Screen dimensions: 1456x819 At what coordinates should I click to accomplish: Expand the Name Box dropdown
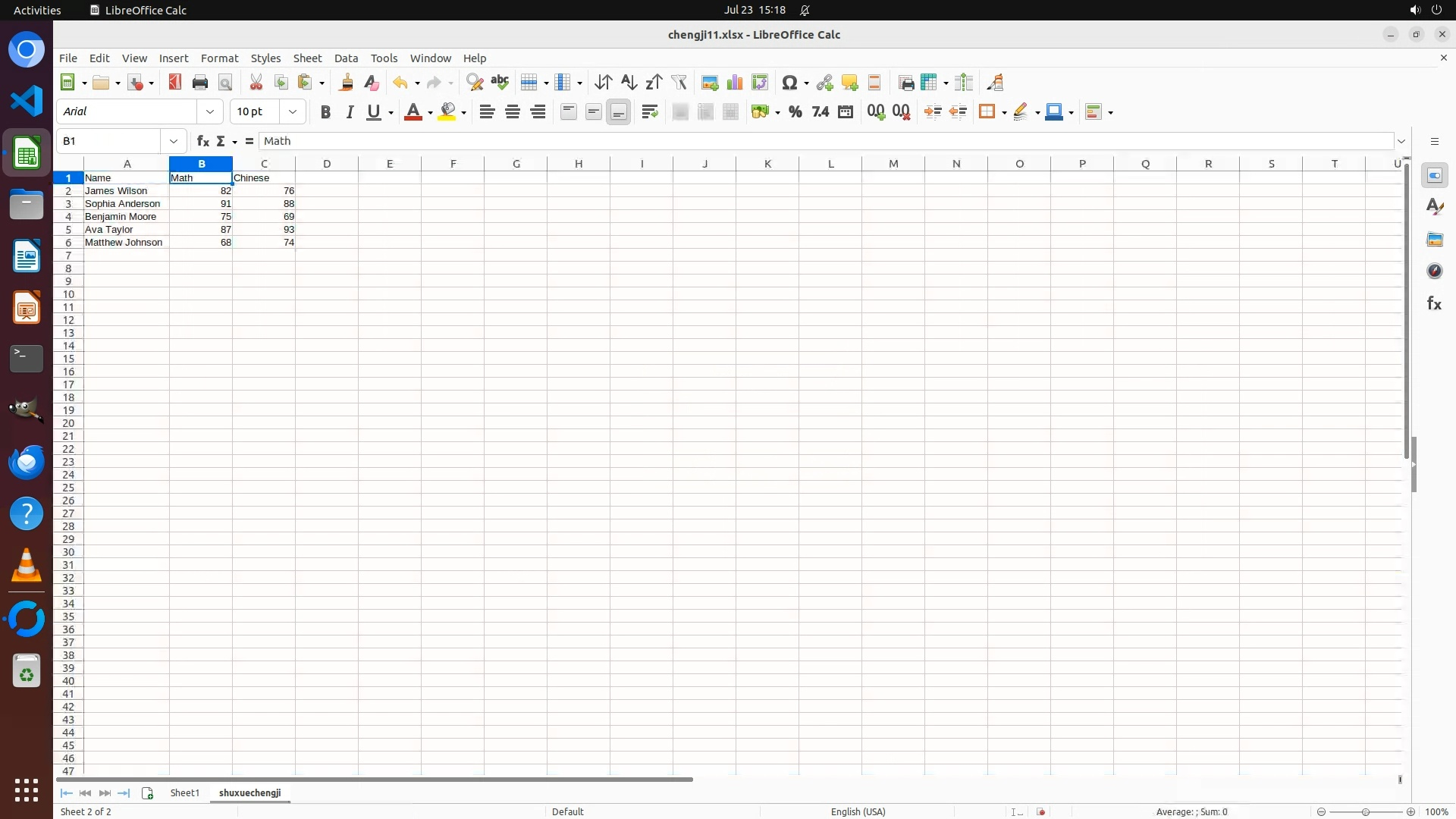coord(174,141)
